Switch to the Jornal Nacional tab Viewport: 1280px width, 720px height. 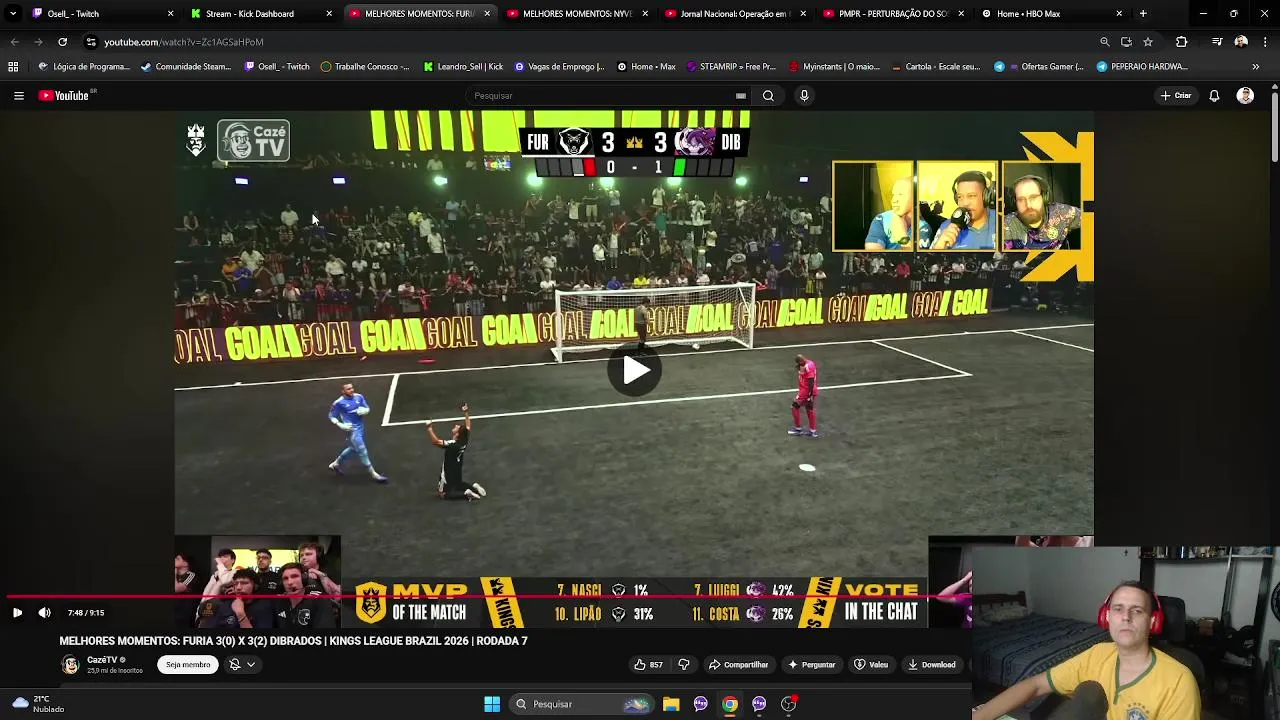pos(733,14)
